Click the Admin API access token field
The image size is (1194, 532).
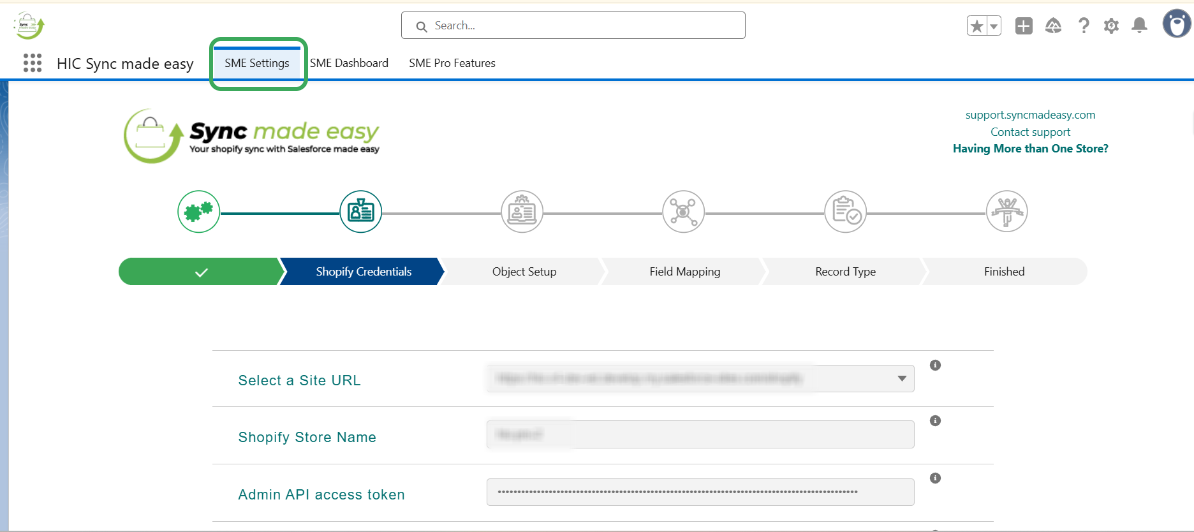coord(701,492)
